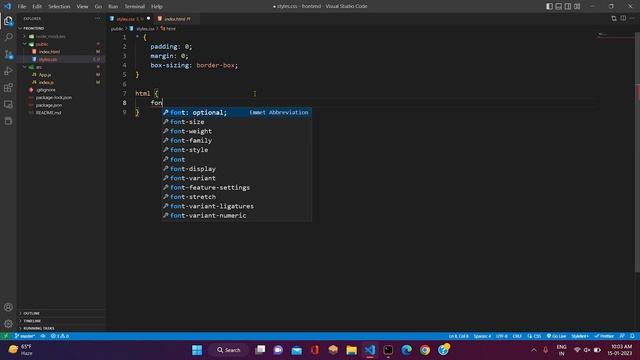Click Stylelint+ status item
640x360 pixels.
580,336
